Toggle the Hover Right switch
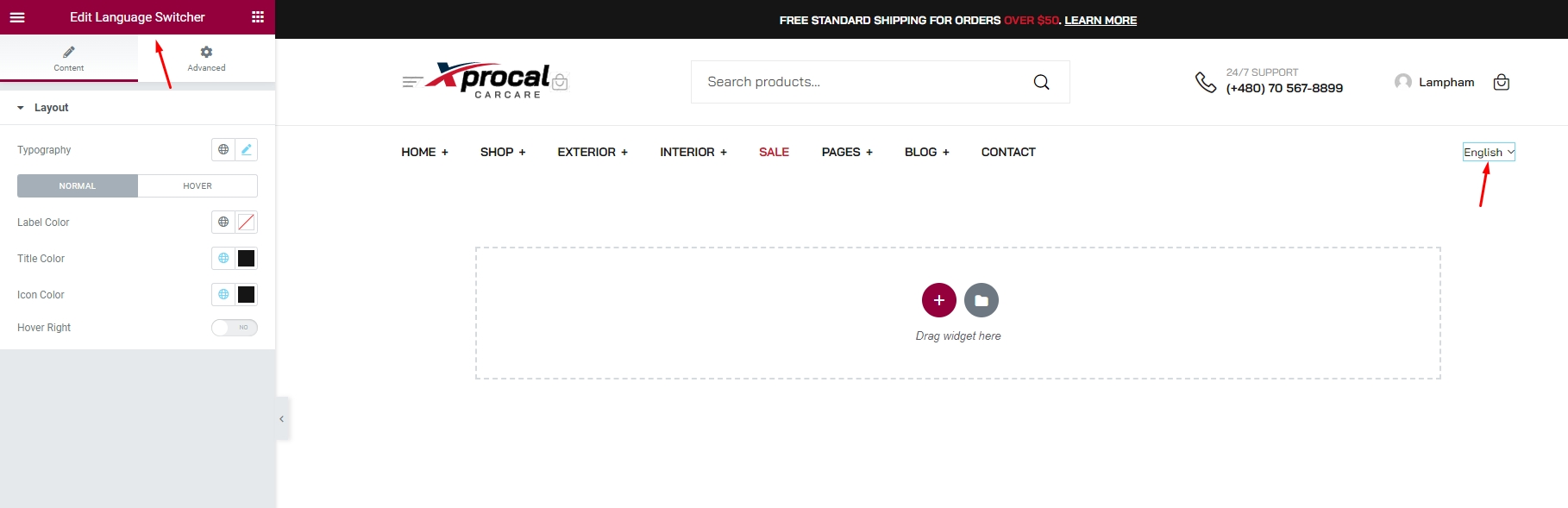This screenshot has width=1568, height=508. pos(235,328)
